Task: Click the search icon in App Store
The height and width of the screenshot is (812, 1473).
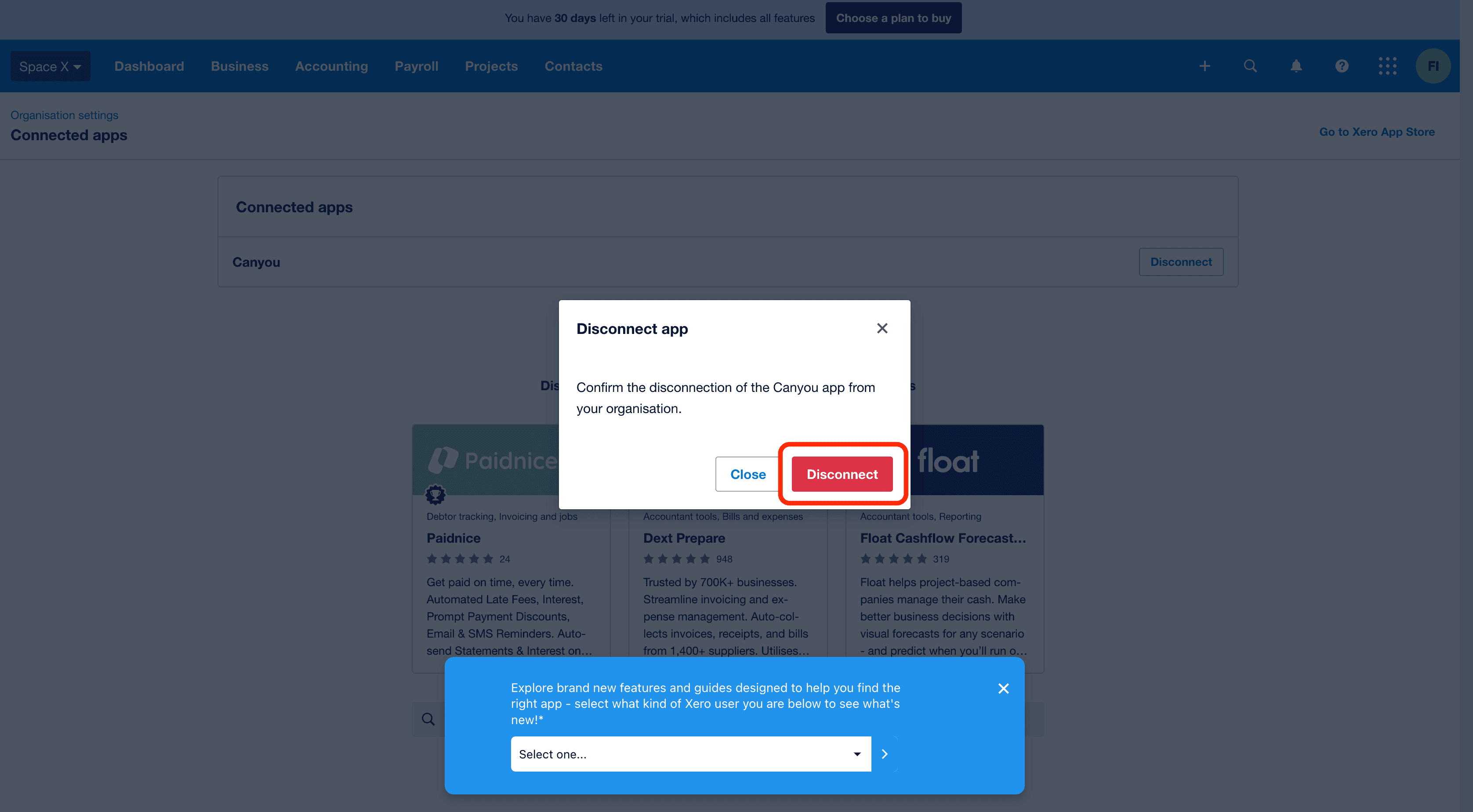Action: 429,718
